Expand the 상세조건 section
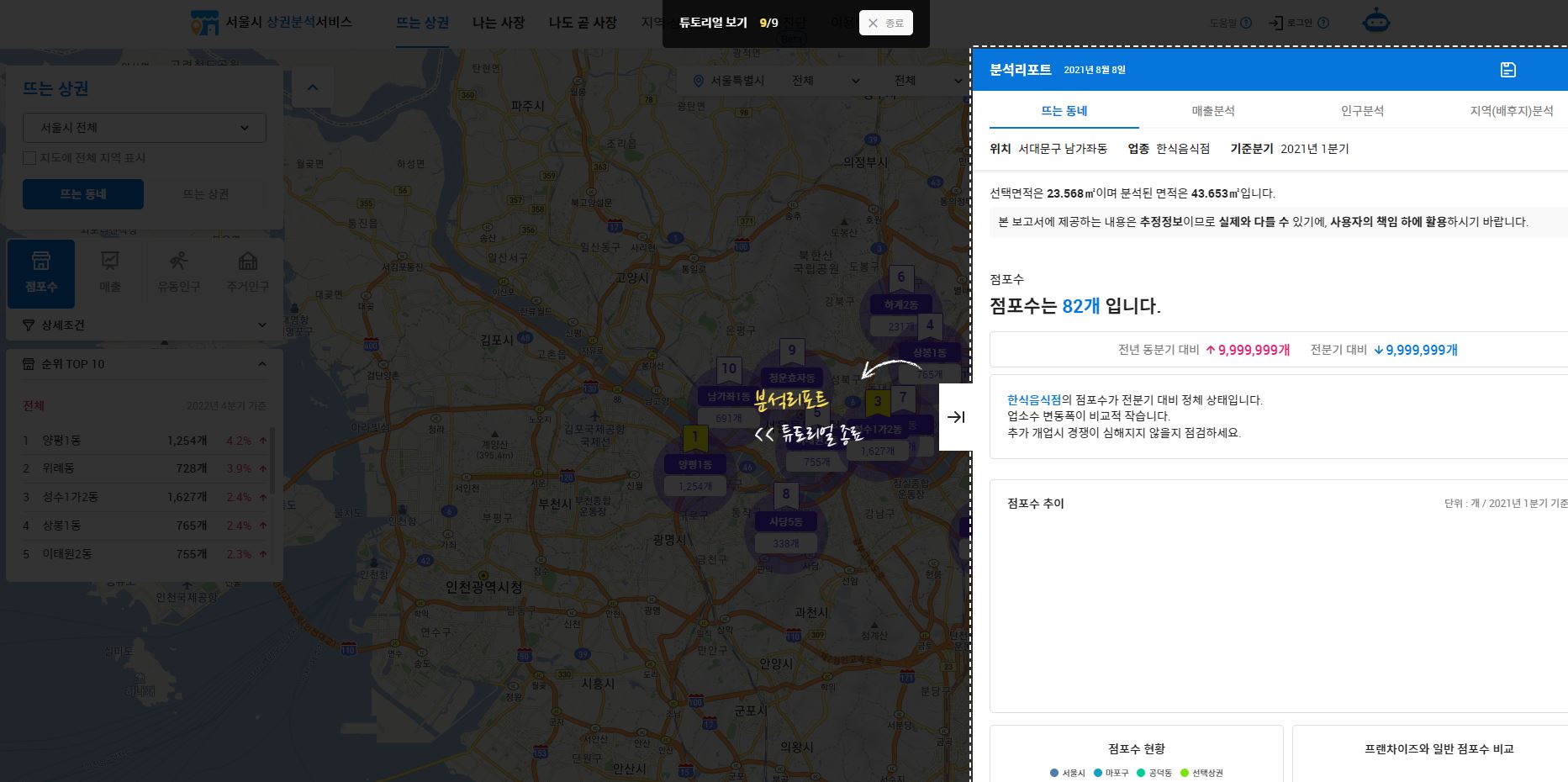 (261, 325)
